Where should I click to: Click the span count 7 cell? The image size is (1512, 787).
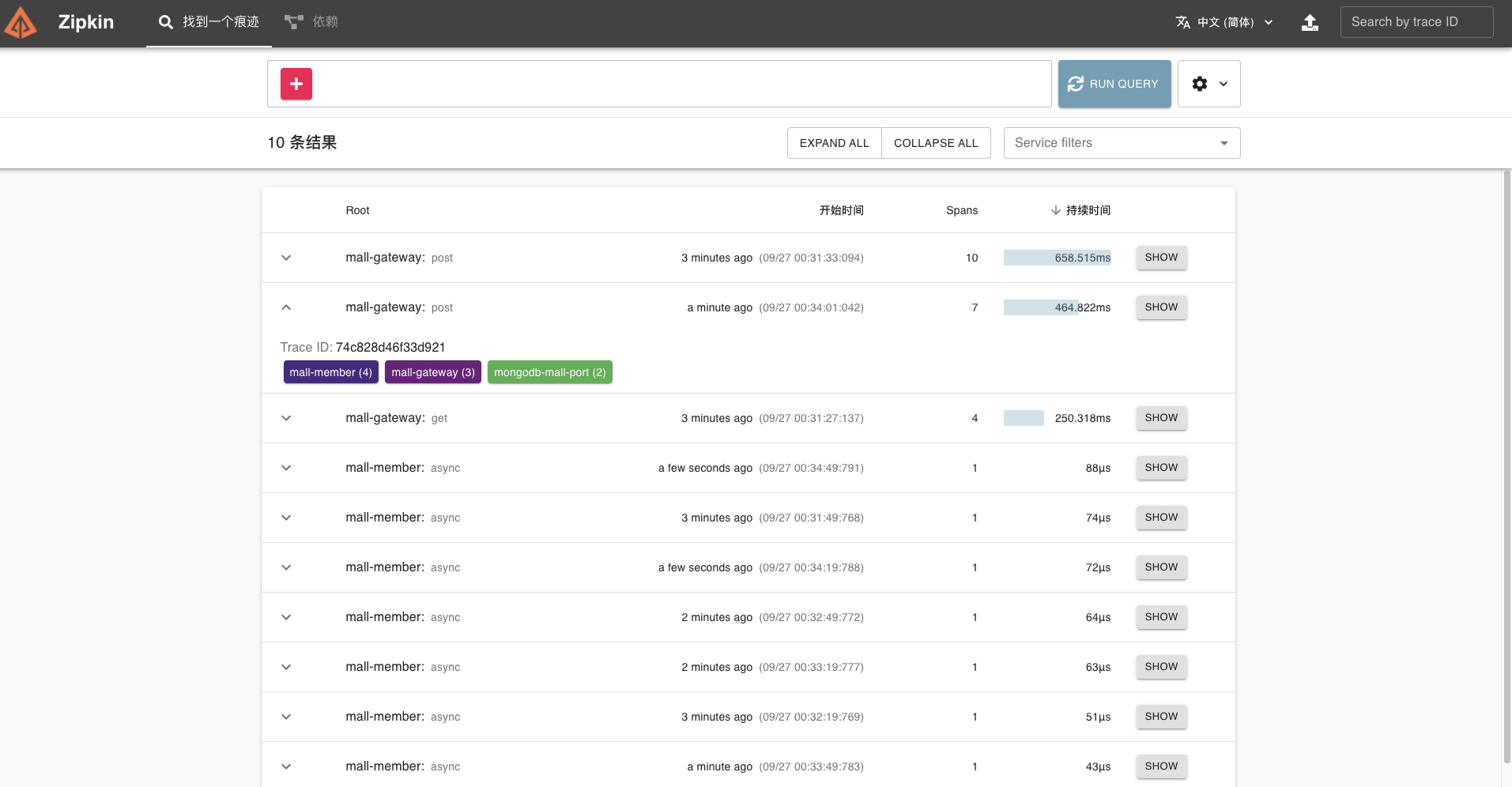975,307
